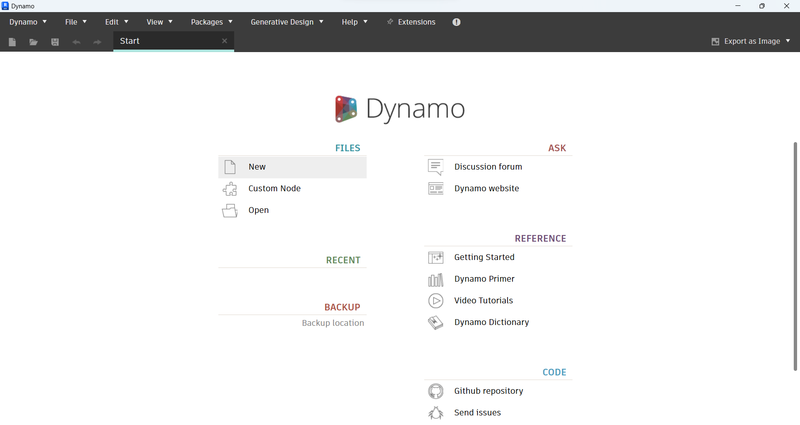800x425 pixels.
Task: Select Custom Node text link
Action: (274, 189)
